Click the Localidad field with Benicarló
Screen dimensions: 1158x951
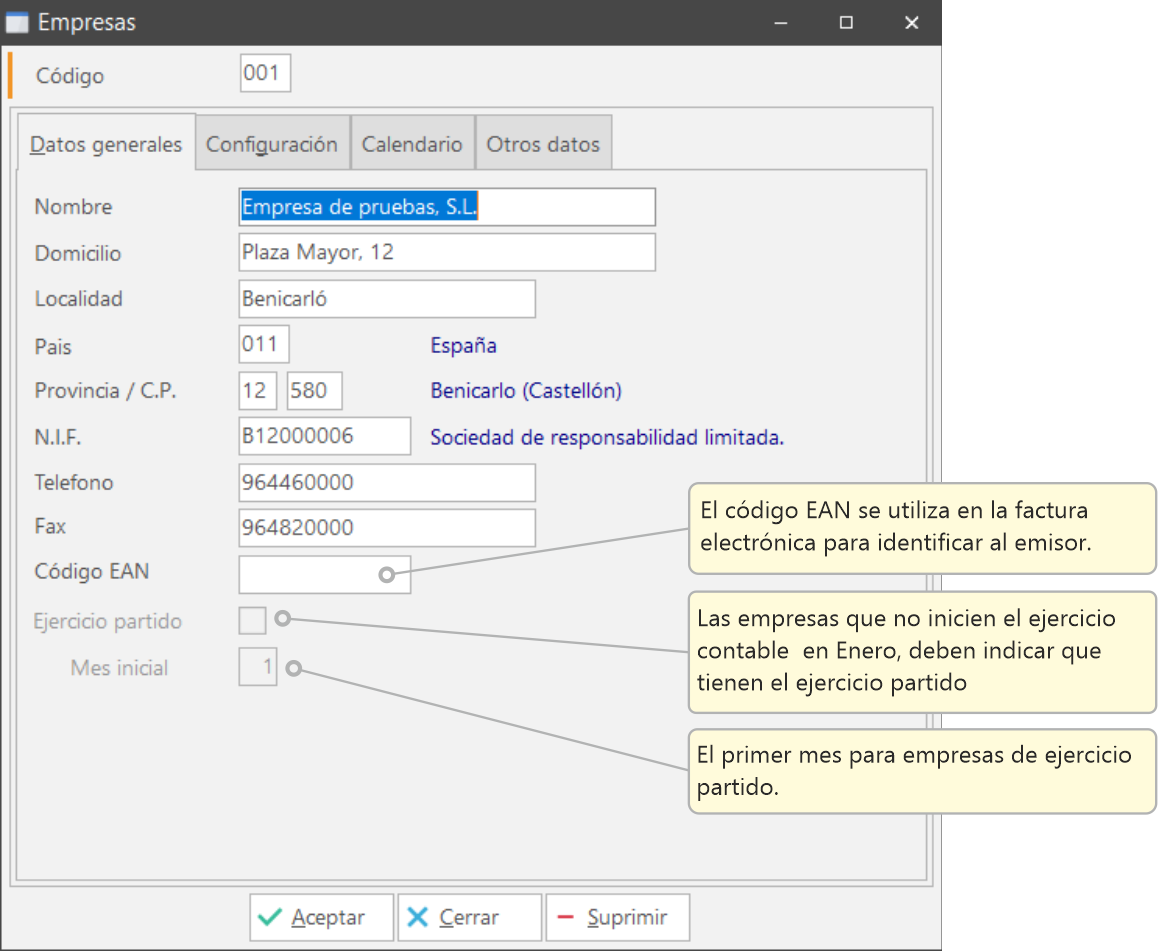pos(387,299)
